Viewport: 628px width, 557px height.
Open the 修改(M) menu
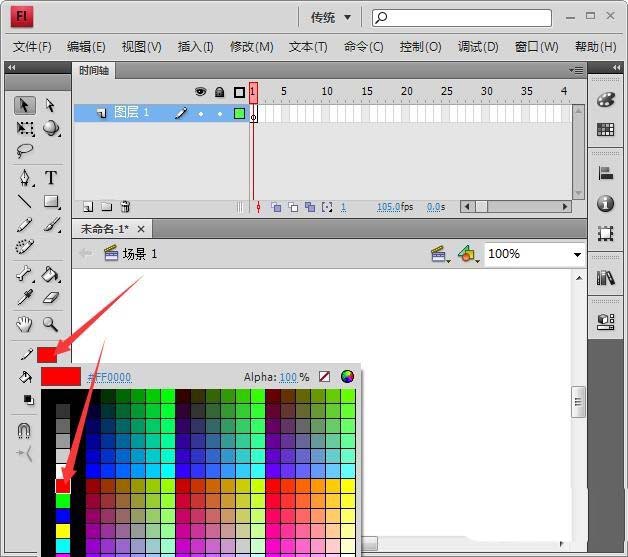tap(252, 47)
